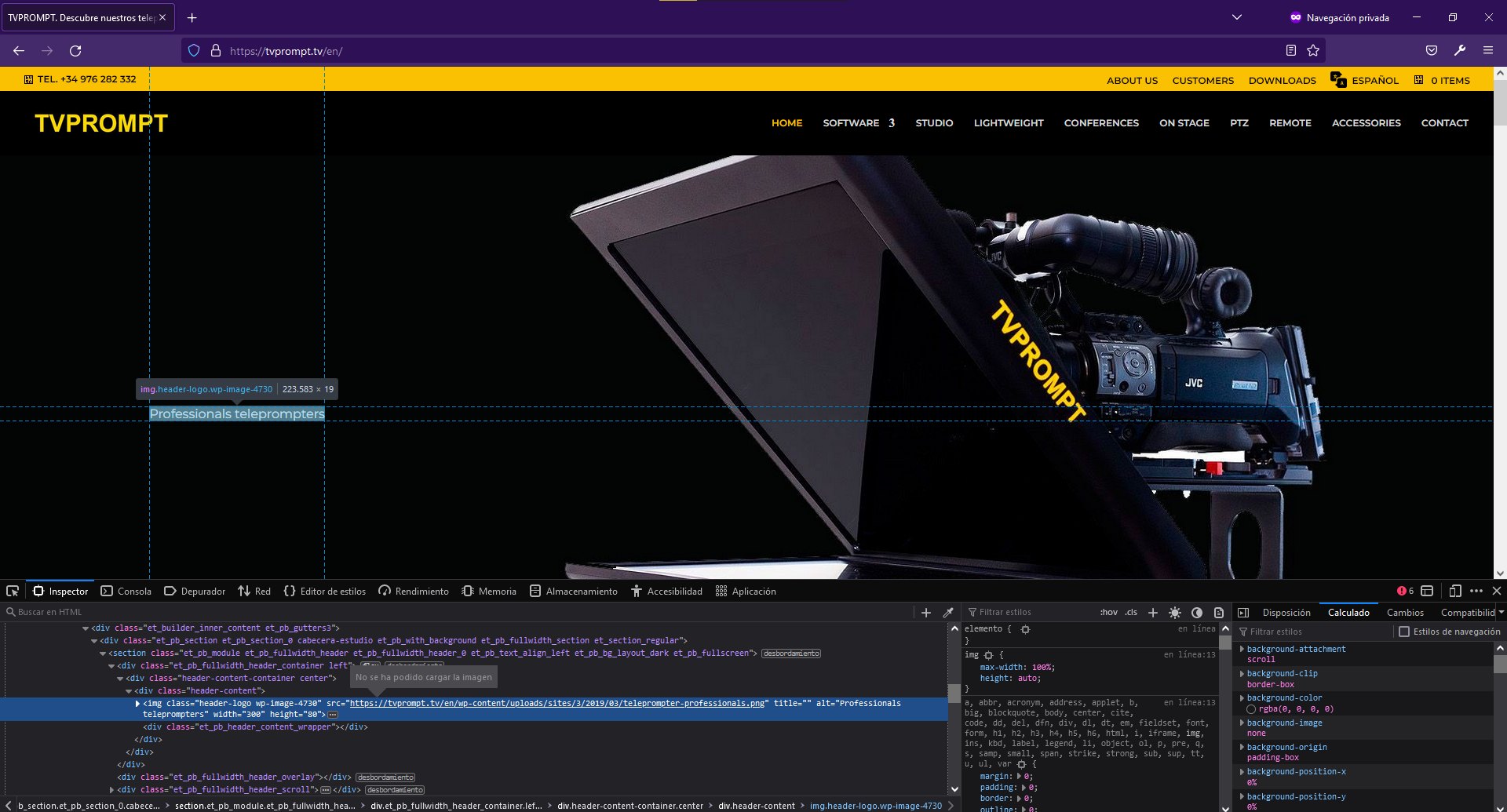1507x812 pixels.
Task: Open CONFERENCES page link
Action: (x=1101, y=123)
